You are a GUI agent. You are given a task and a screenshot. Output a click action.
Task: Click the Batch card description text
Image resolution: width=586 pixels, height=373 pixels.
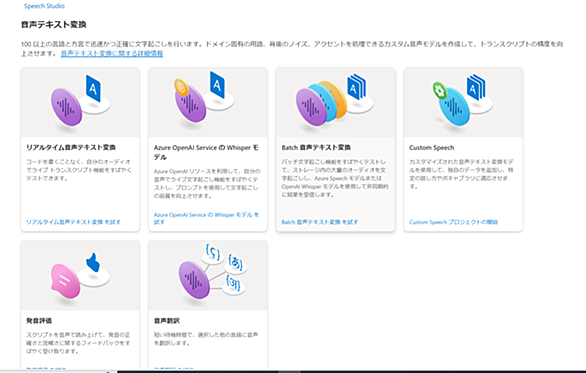(x=335, y=178)
